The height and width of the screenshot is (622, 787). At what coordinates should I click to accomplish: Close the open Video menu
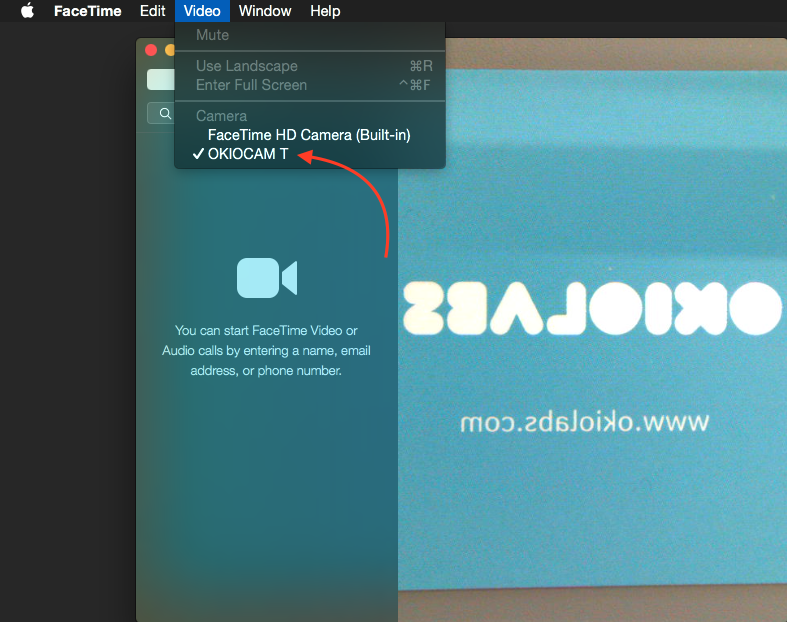[202, 11]
